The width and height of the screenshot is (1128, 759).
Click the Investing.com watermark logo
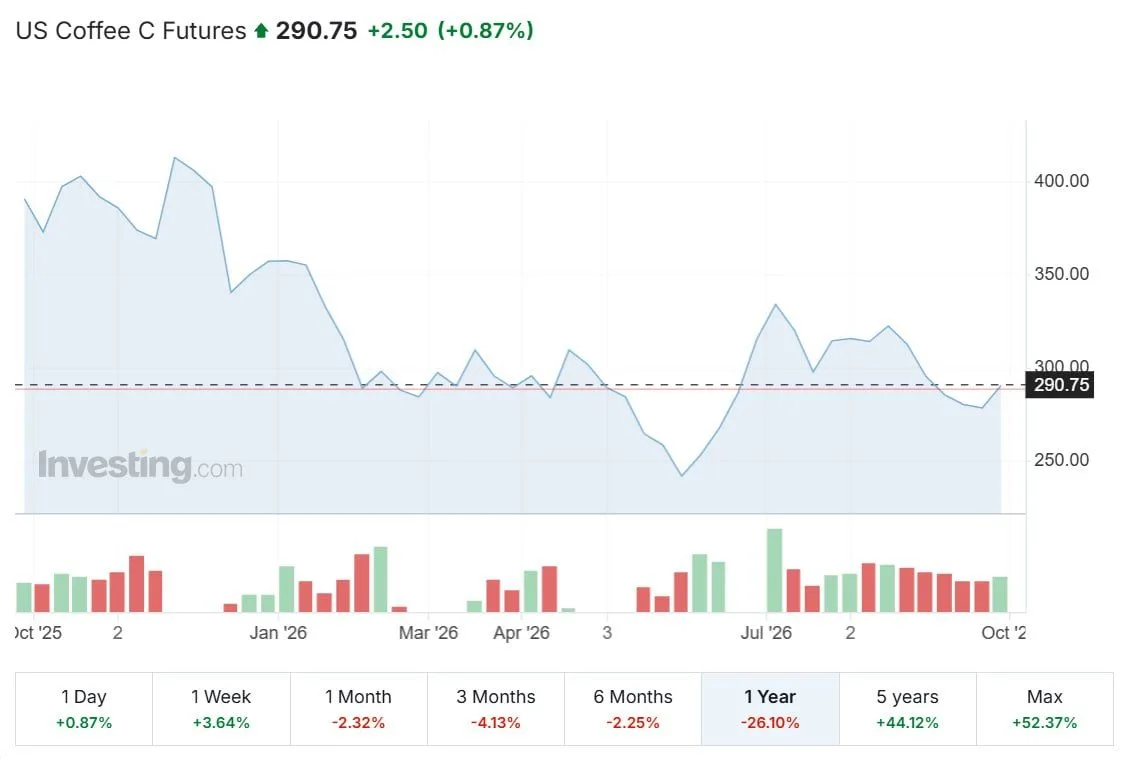140,465
